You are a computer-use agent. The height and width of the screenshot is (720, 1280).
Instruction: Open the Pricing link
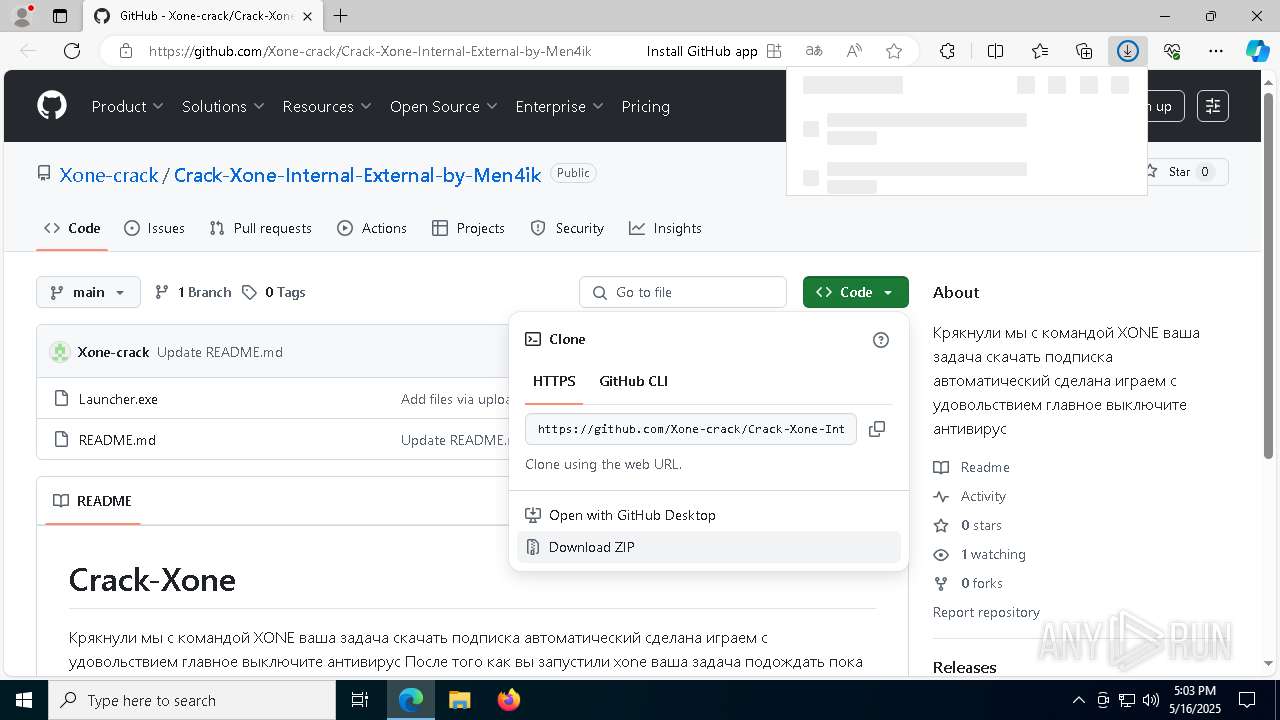coord(646,106)
